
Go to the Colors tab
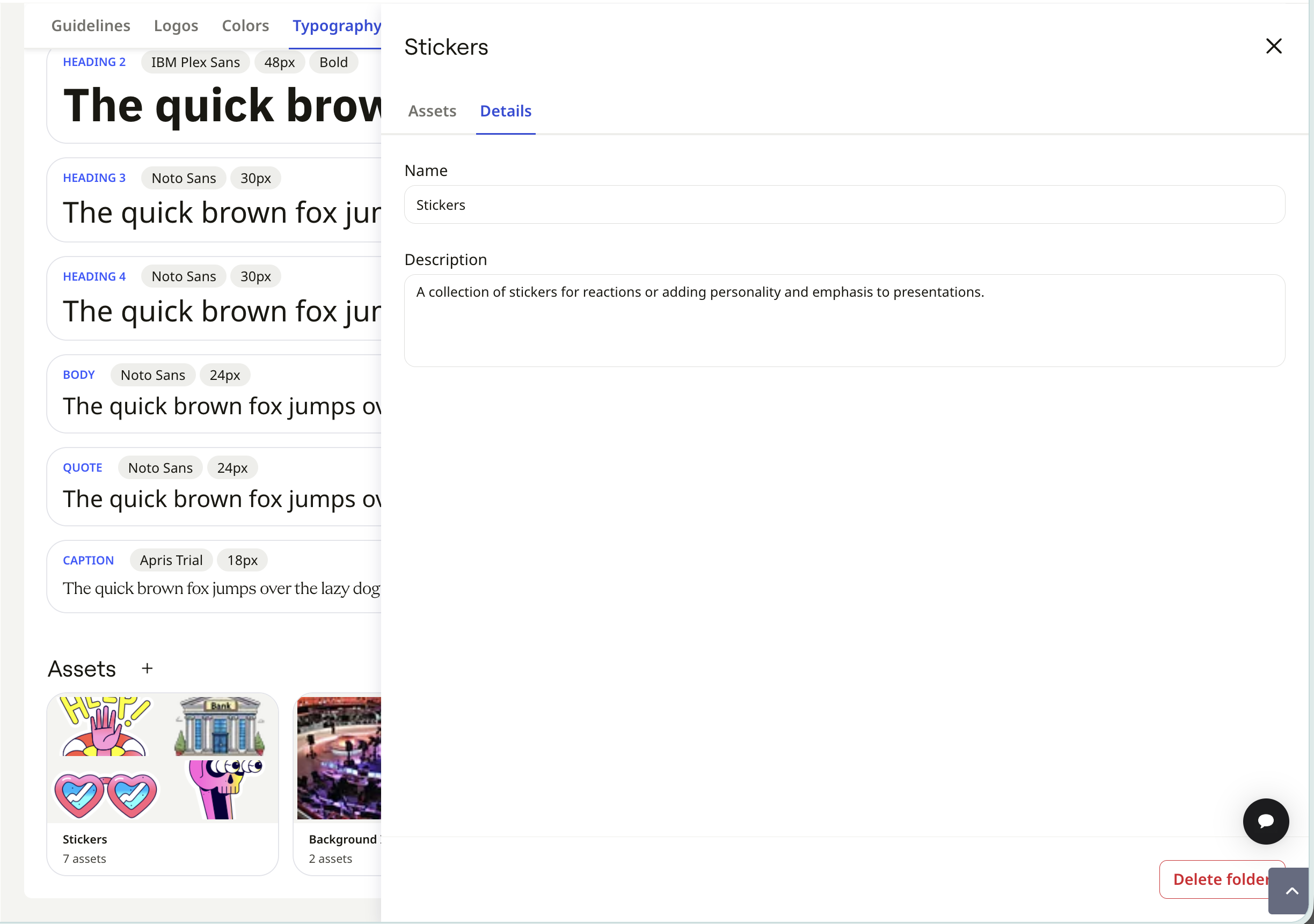tap(245, 26)
